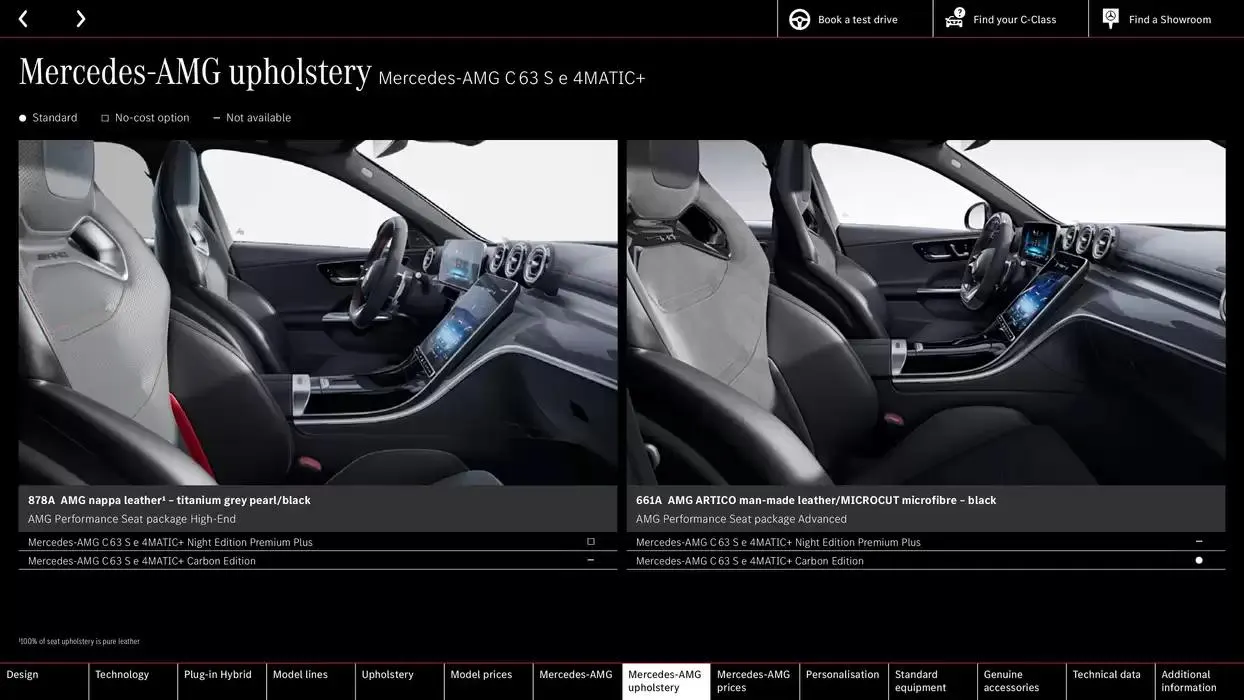Click the No-cost option square icon
Screen dimensions: 1244x700
coord(104,117)
